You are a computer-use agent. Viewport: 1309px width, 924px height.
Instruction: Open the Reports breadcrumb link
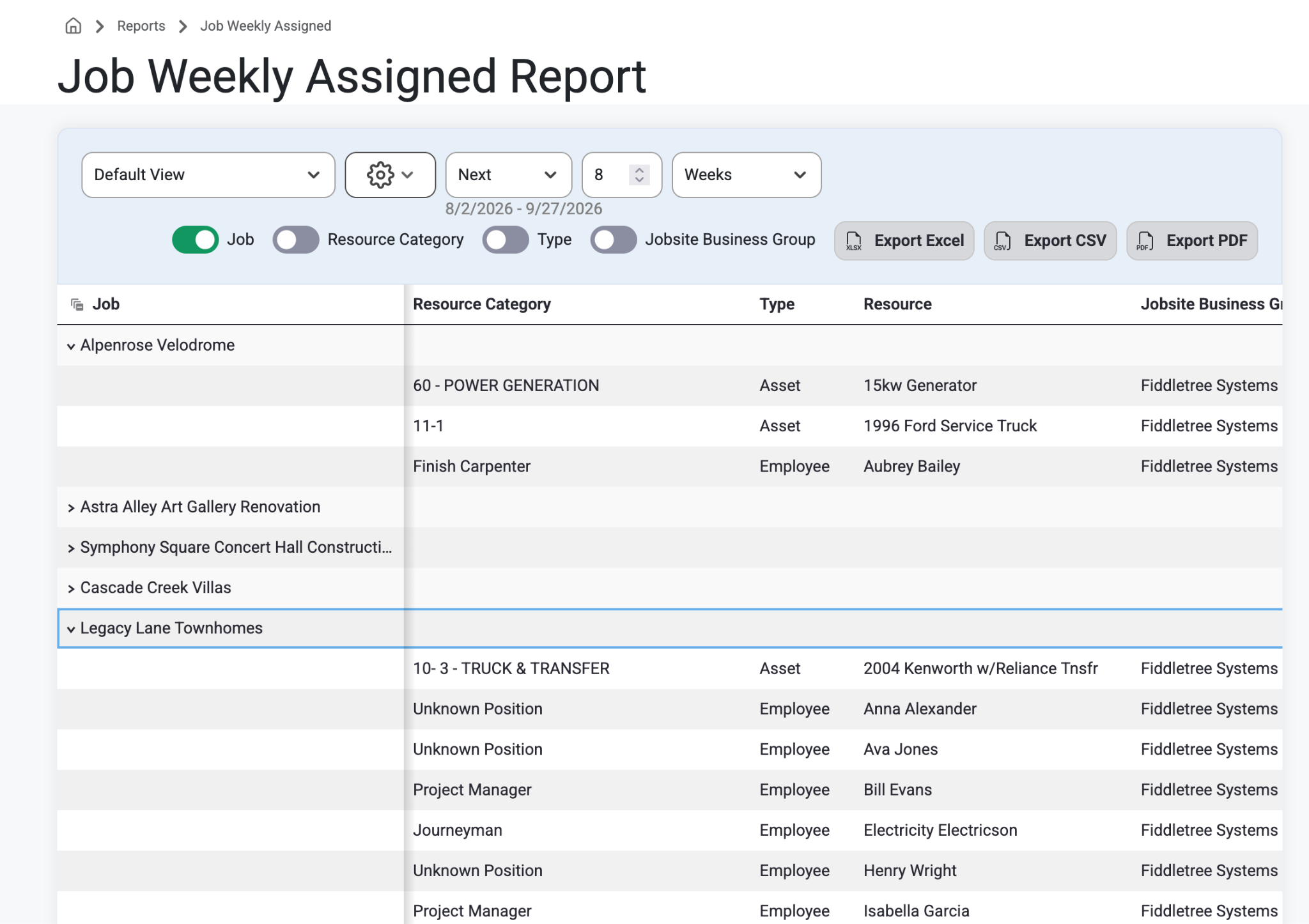tap(141, 26)
